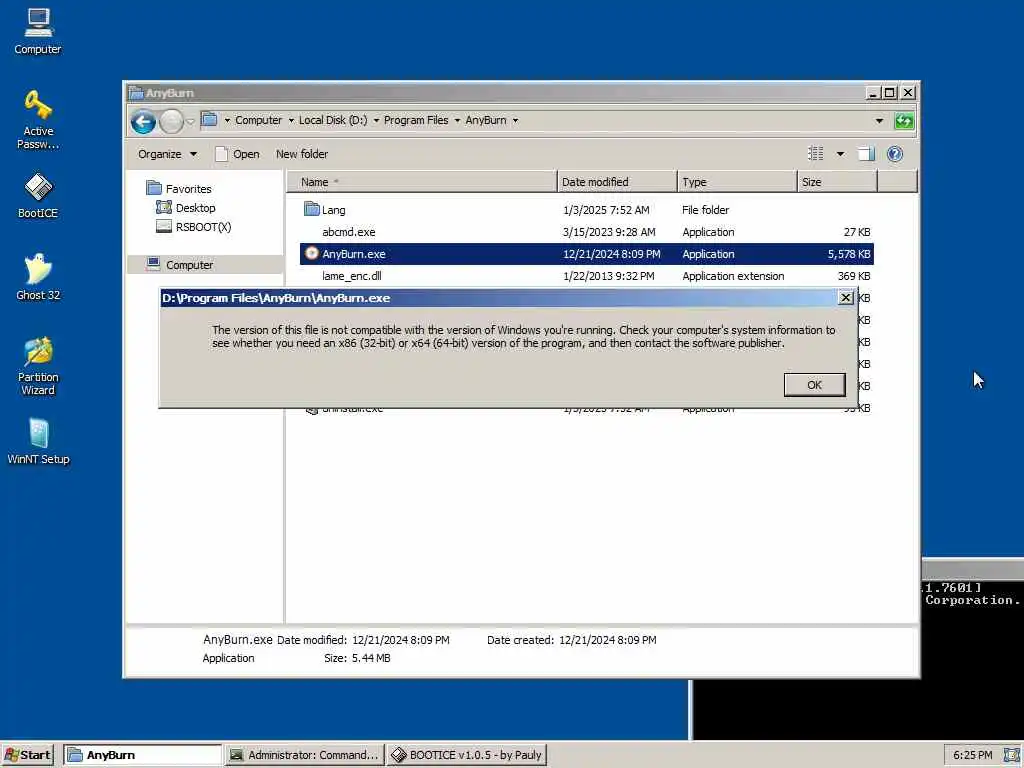The height and width of the screenshot is (768, 1024).
Task: Click the AnyBurn.exe disc icon
Action: click(312, 253)
